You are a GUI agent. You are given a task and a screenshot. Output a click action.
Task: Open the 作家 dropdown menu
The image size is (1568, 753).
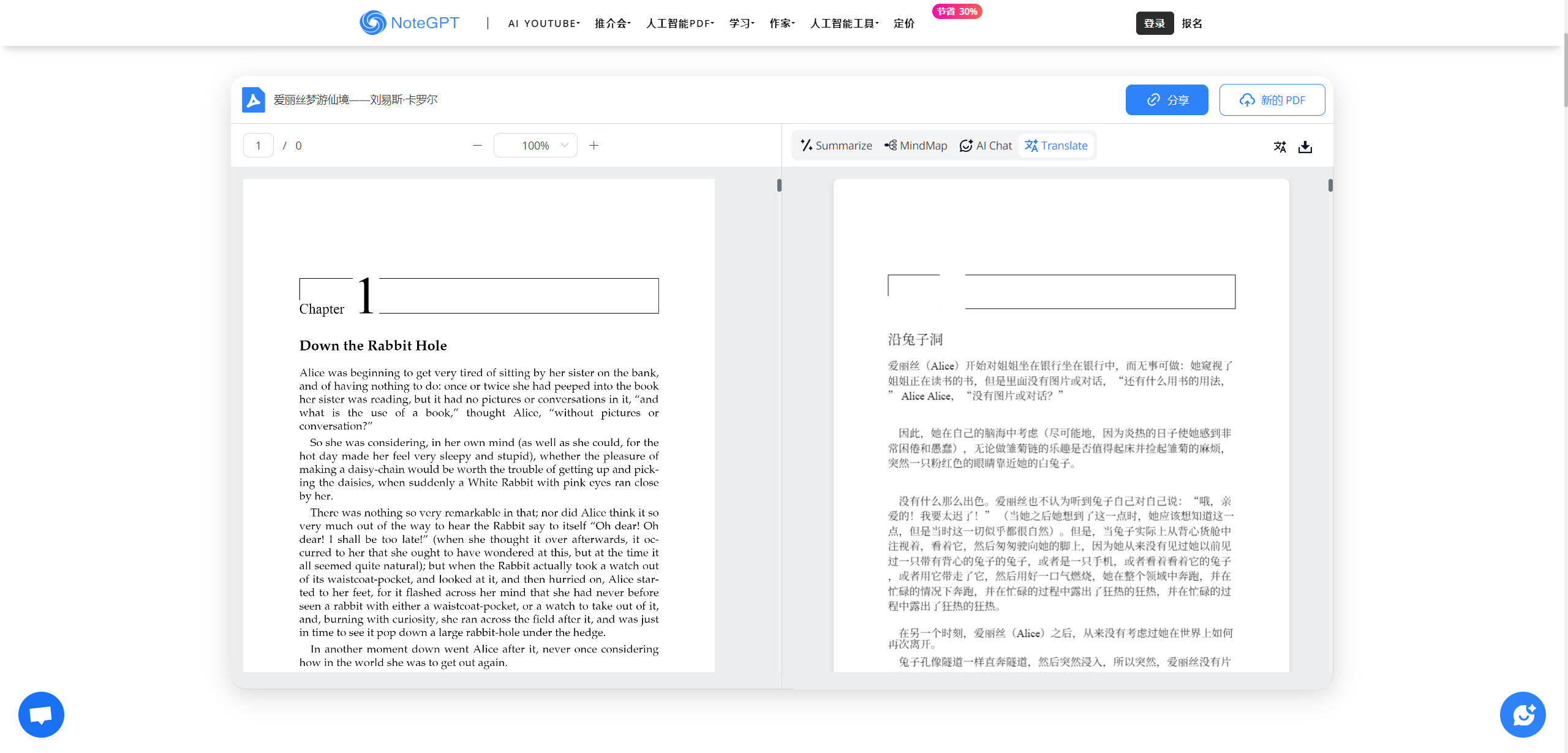[782, 23]
